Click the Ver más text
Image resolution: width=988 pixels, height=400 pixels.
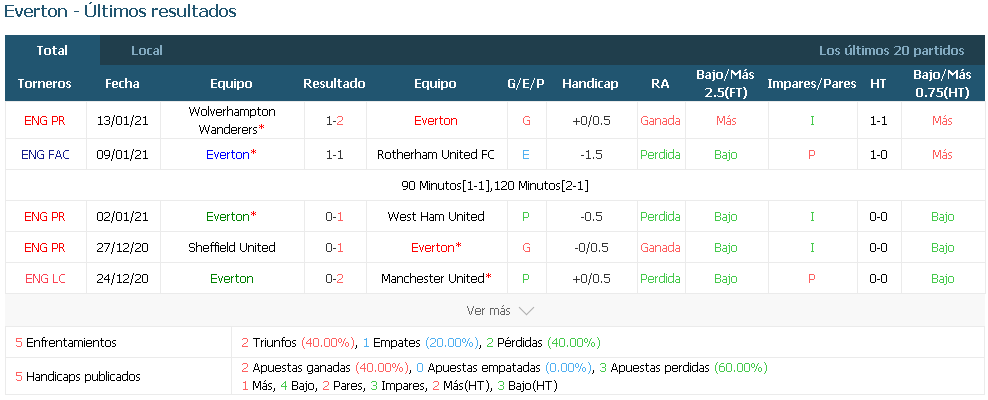coord(488,311)
